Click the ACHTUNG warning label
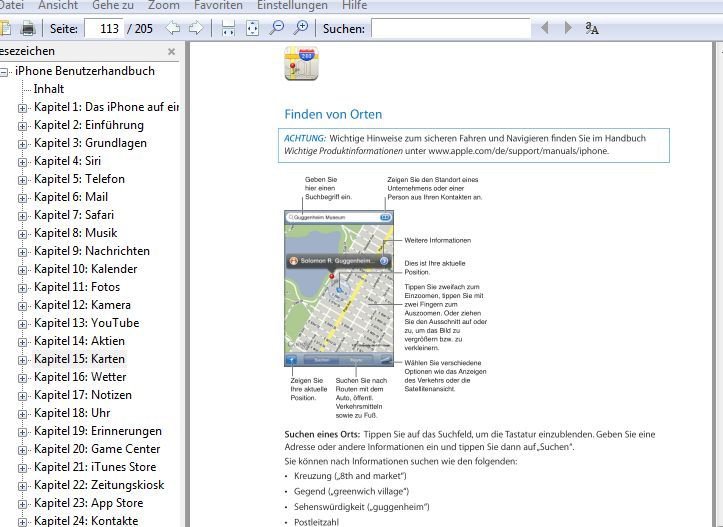This screenshot has height=527, width=723. pos(305,138)
